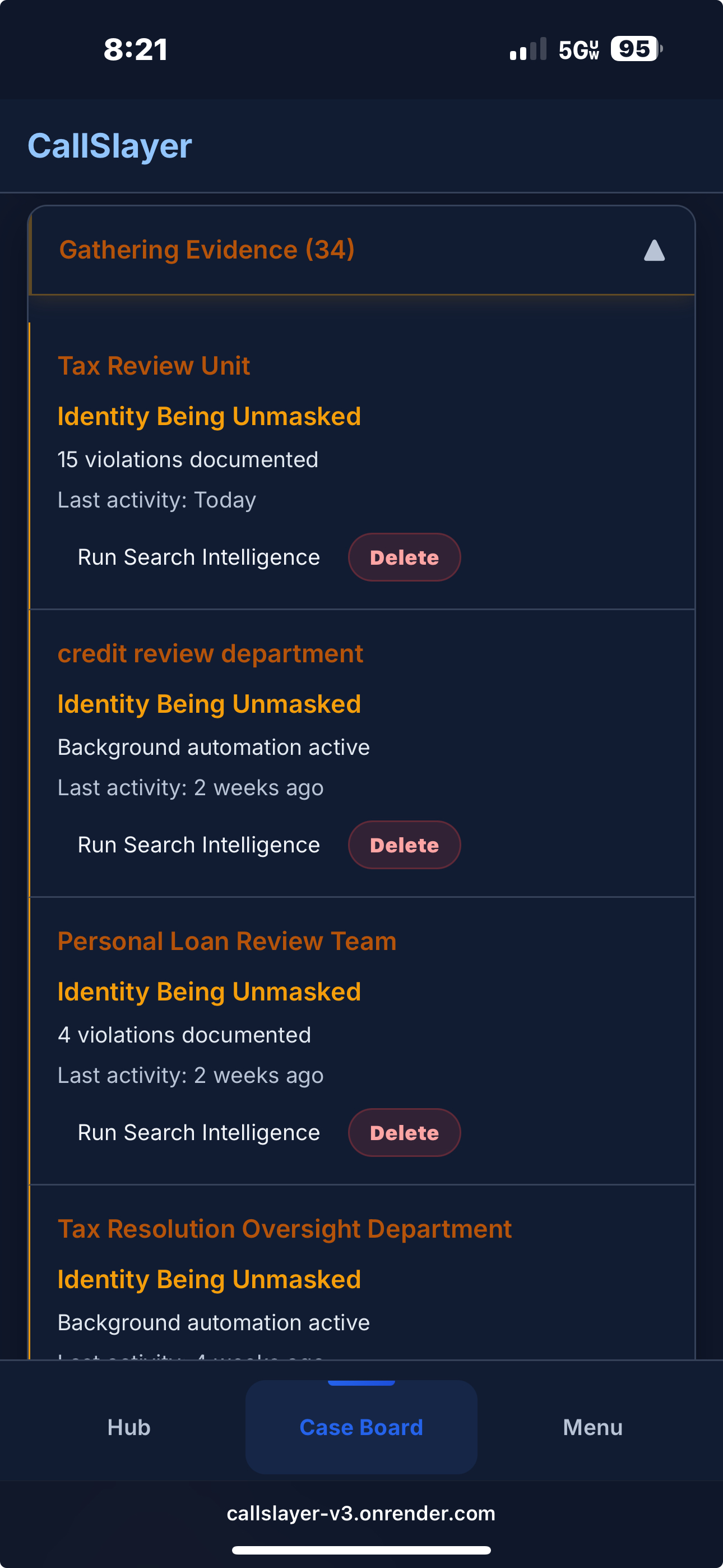The image size is (723, 1568).
Task: Tap the clock showing 8:21
Action: pyautogui.click(x=136, y=50)
